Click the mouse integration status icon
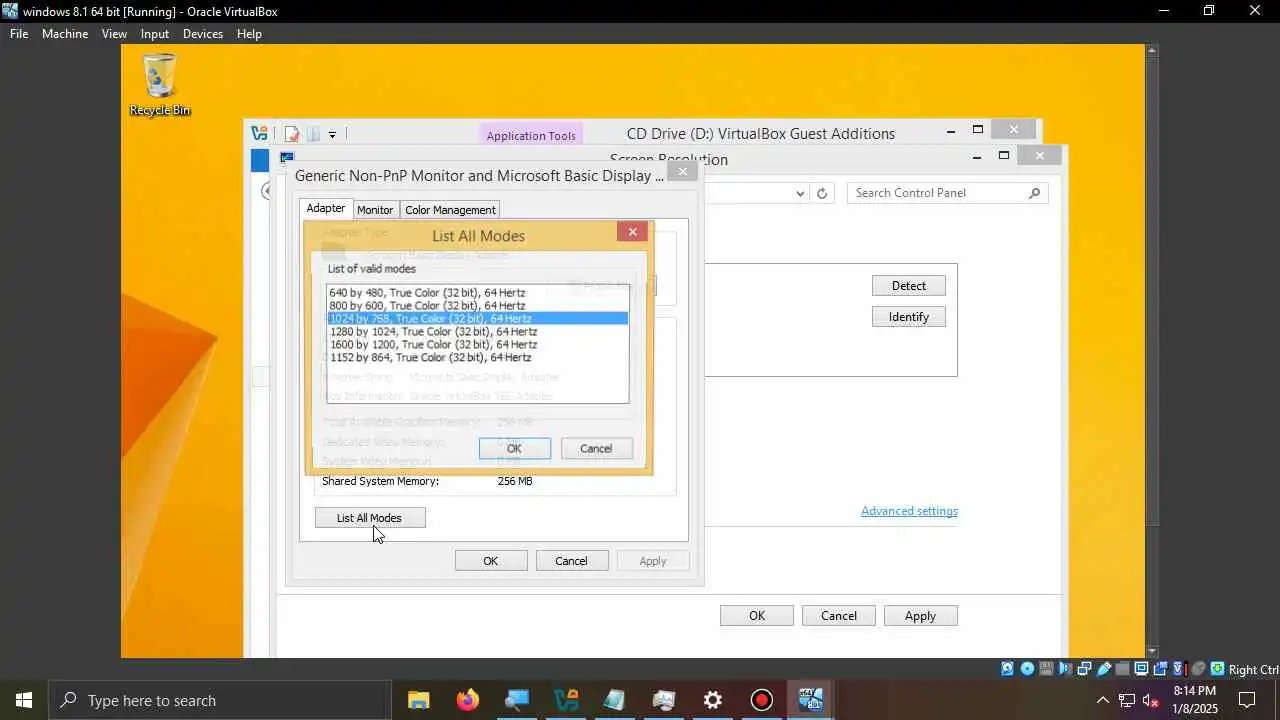The image size is (1280, 720). tap(1199, 669)
